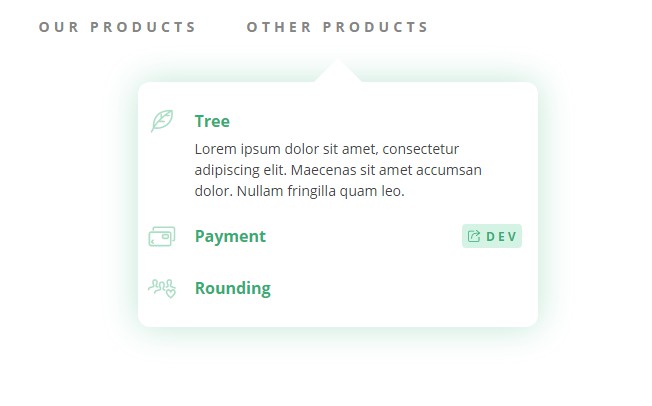The width and height of the screenshot is (652, 406).
Task: Click the Lorem ipsum description under Tree
Action: [338, 170]
